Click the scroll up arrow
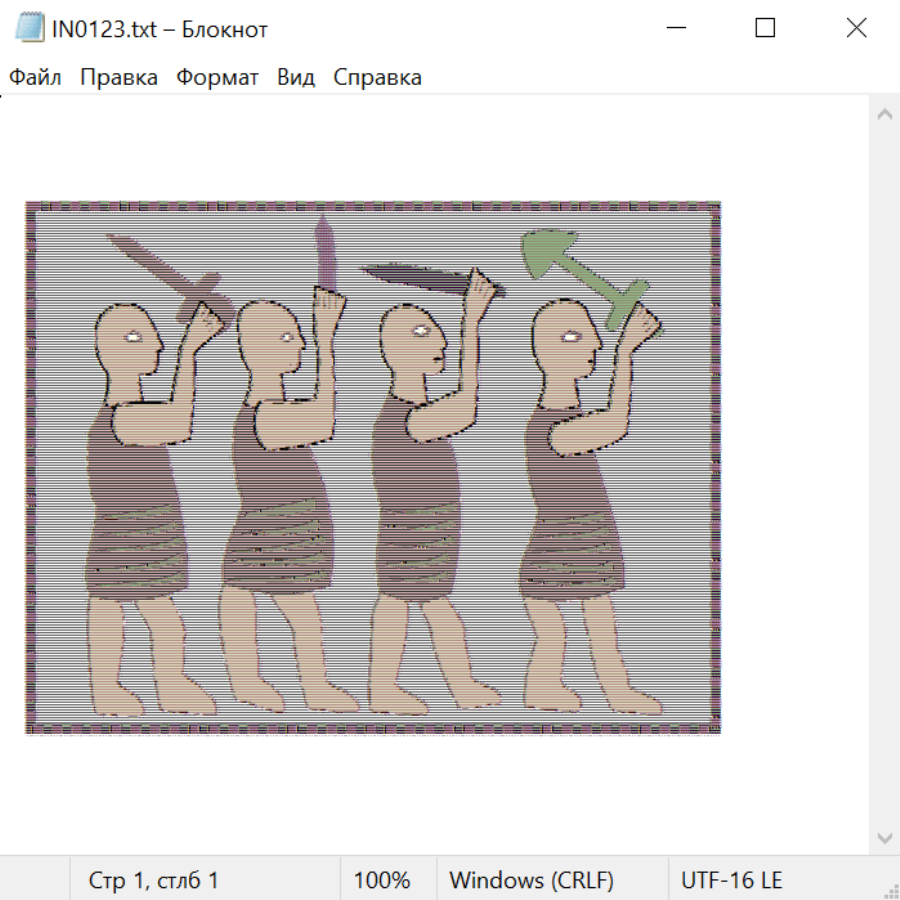 coord(884,115)
